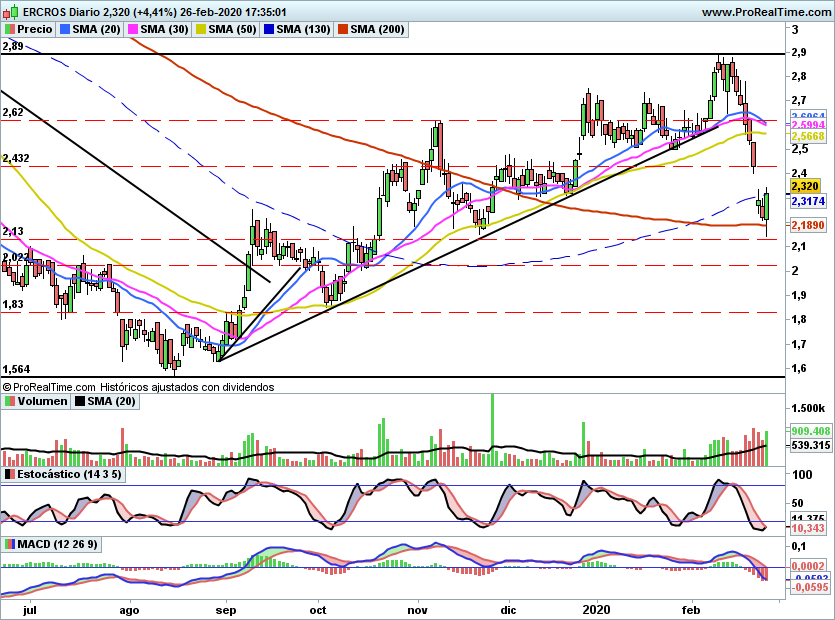Select the volume panel SMA (20) label

tap(105, 401)
